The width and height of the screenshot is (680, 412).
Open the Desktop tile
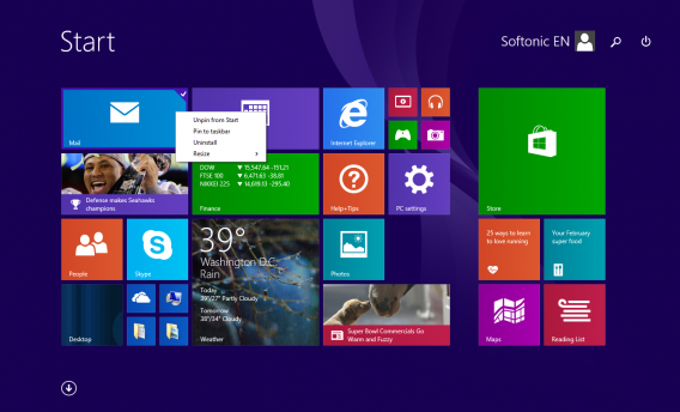(92, 315)
